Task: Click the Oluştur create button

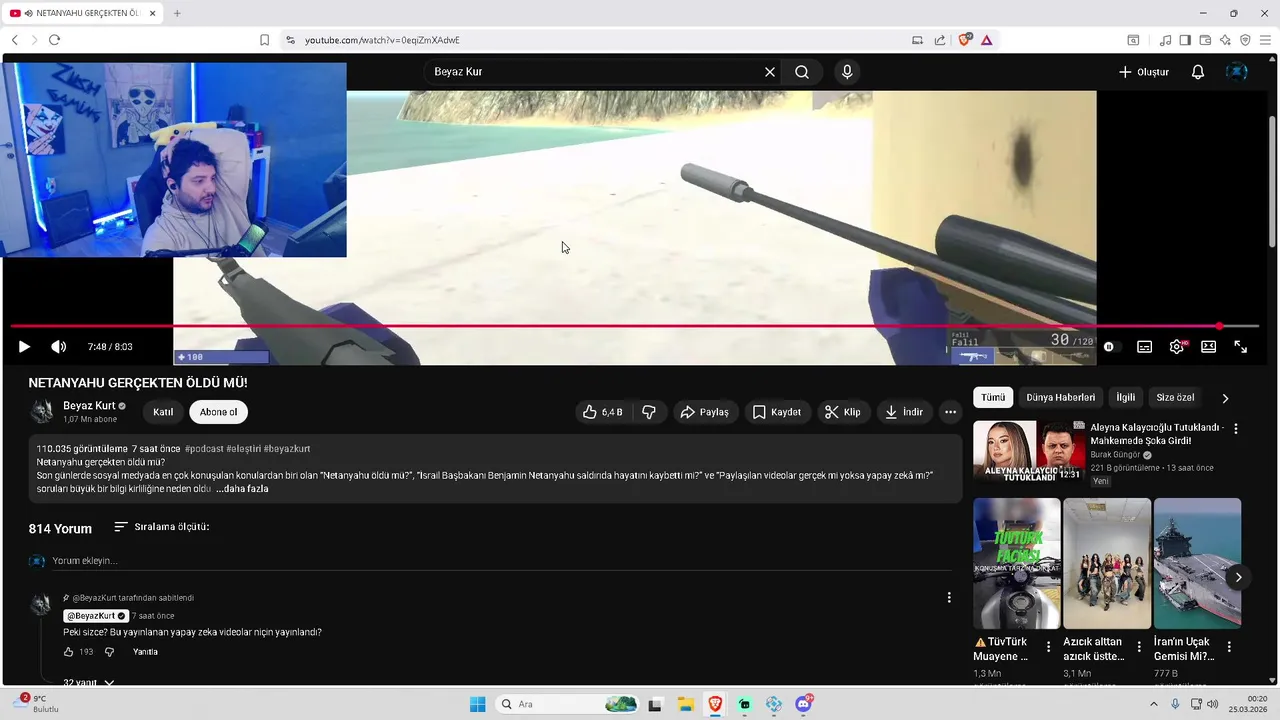Action: (1143, 72)
